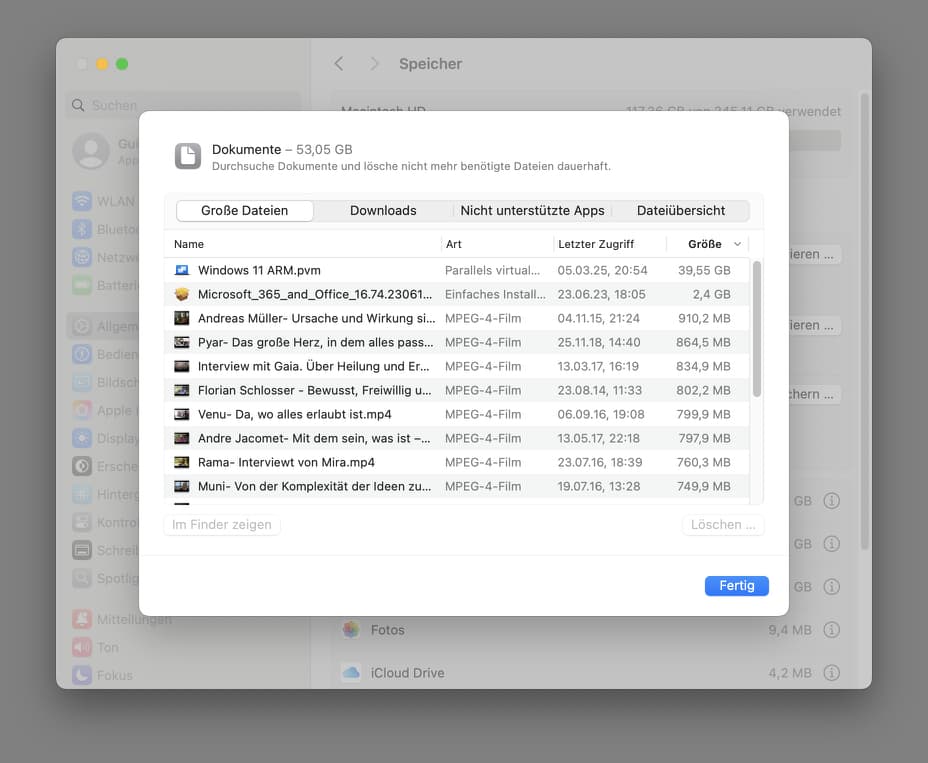928x763 pixels.
Task: Click the Einfaches Install... type cell
Action: coord(495,294)
